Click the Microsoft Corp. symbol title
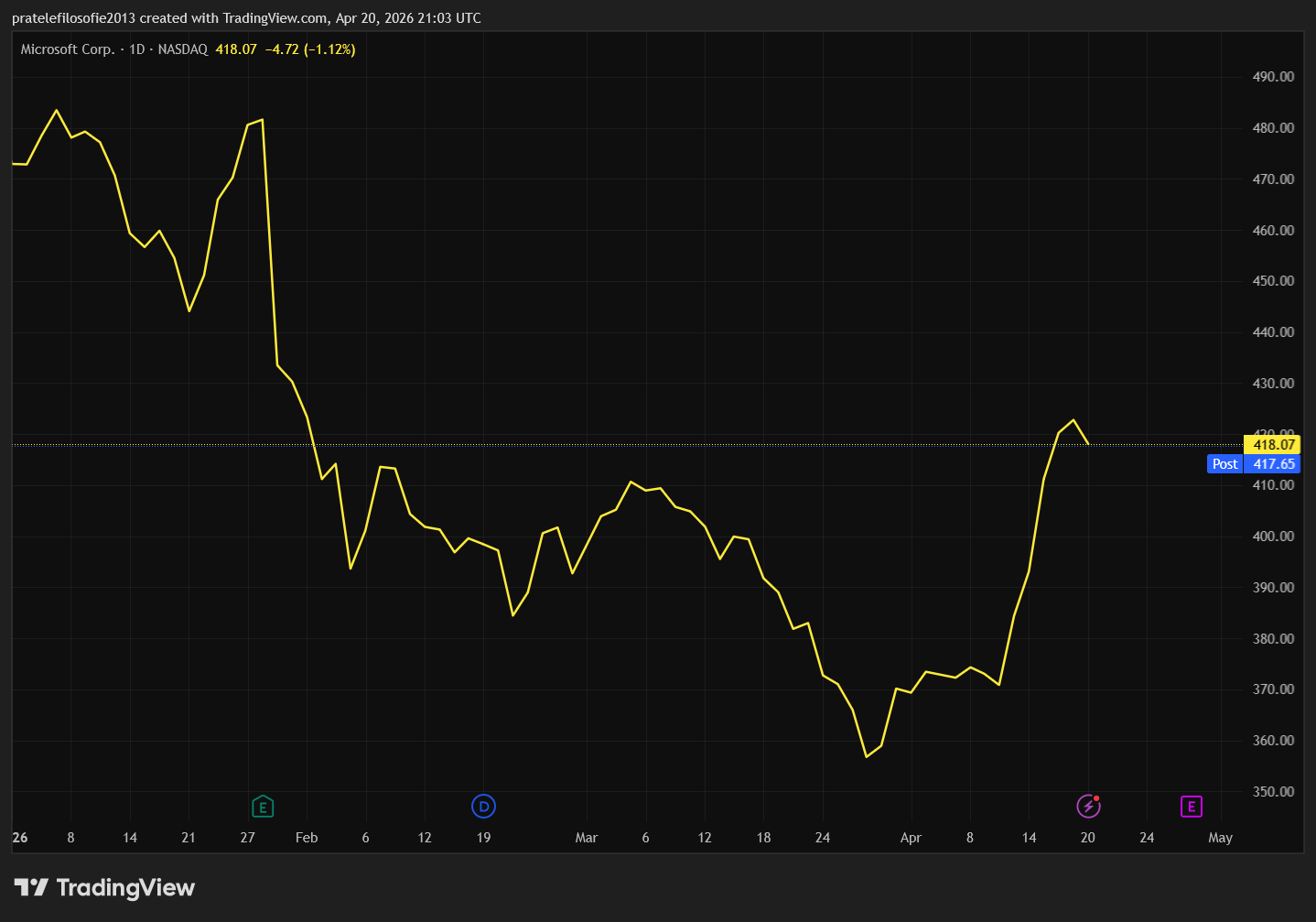 [68, 49]
